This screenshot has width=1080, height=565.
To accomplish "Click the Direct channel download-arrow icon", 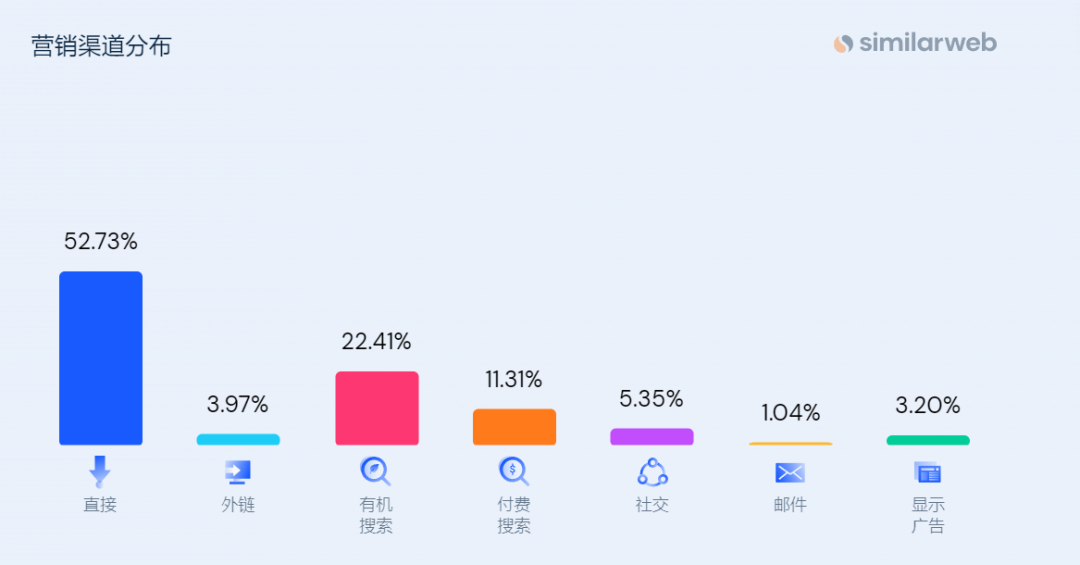I will pyautogui.click(x=100, y=471).
